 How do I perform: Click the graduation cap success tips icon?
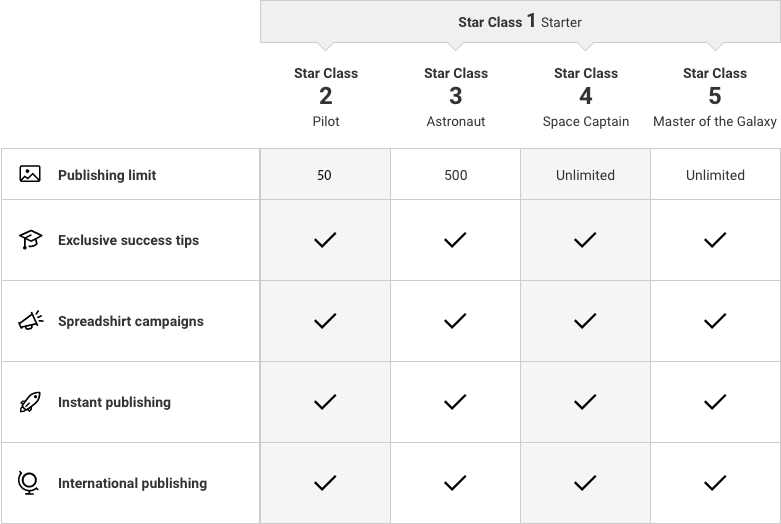[x=30, y=240]
